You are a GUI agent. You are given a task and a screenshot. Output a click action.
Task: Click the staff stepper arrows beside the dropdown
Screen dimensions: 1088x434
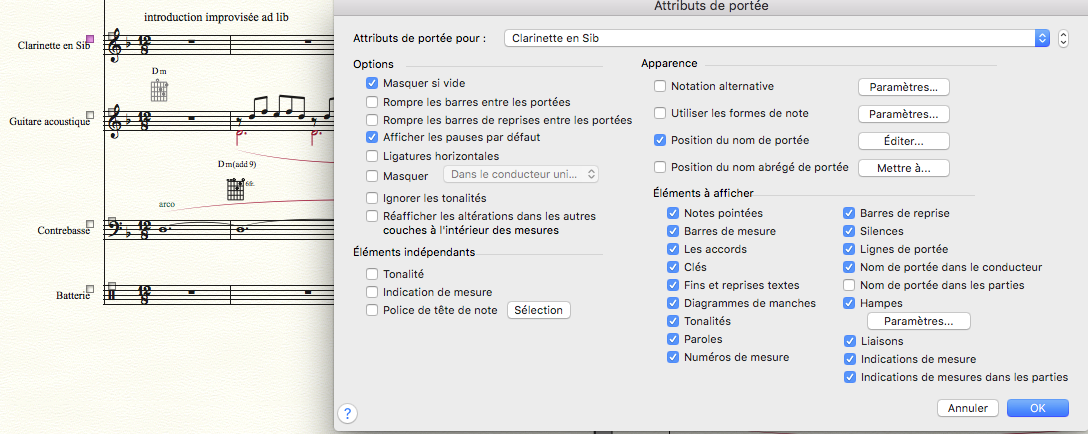tap(1064, 38)
